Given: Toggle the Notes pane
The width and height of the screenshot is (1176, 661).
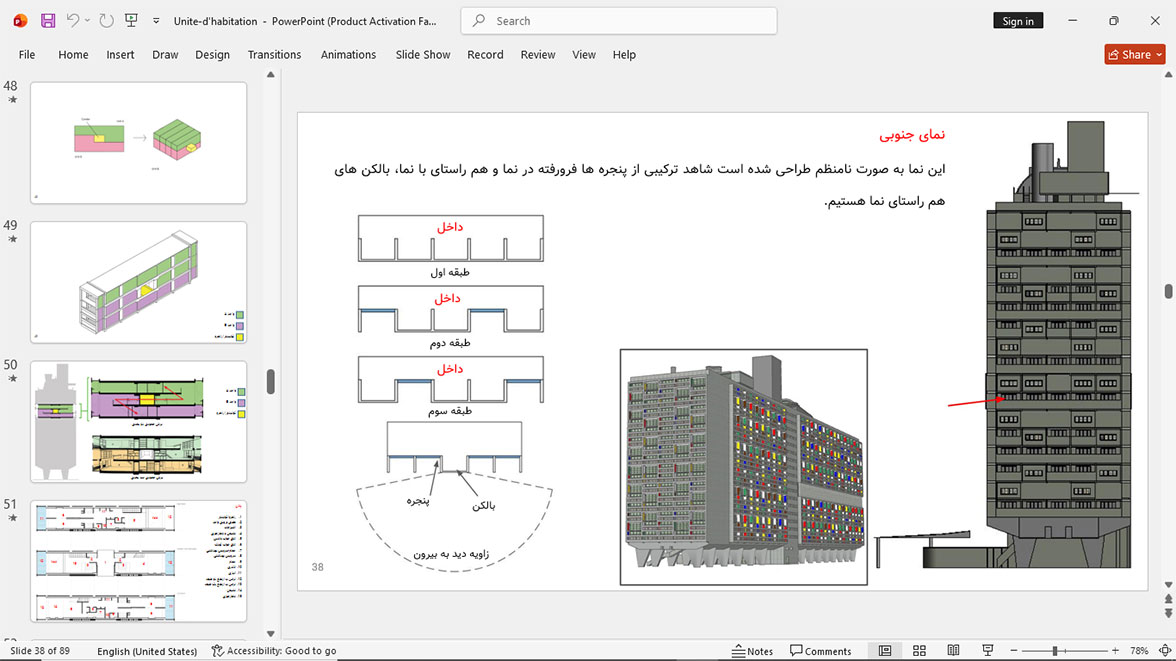Looking at the screenshot, I should (752, 650).
